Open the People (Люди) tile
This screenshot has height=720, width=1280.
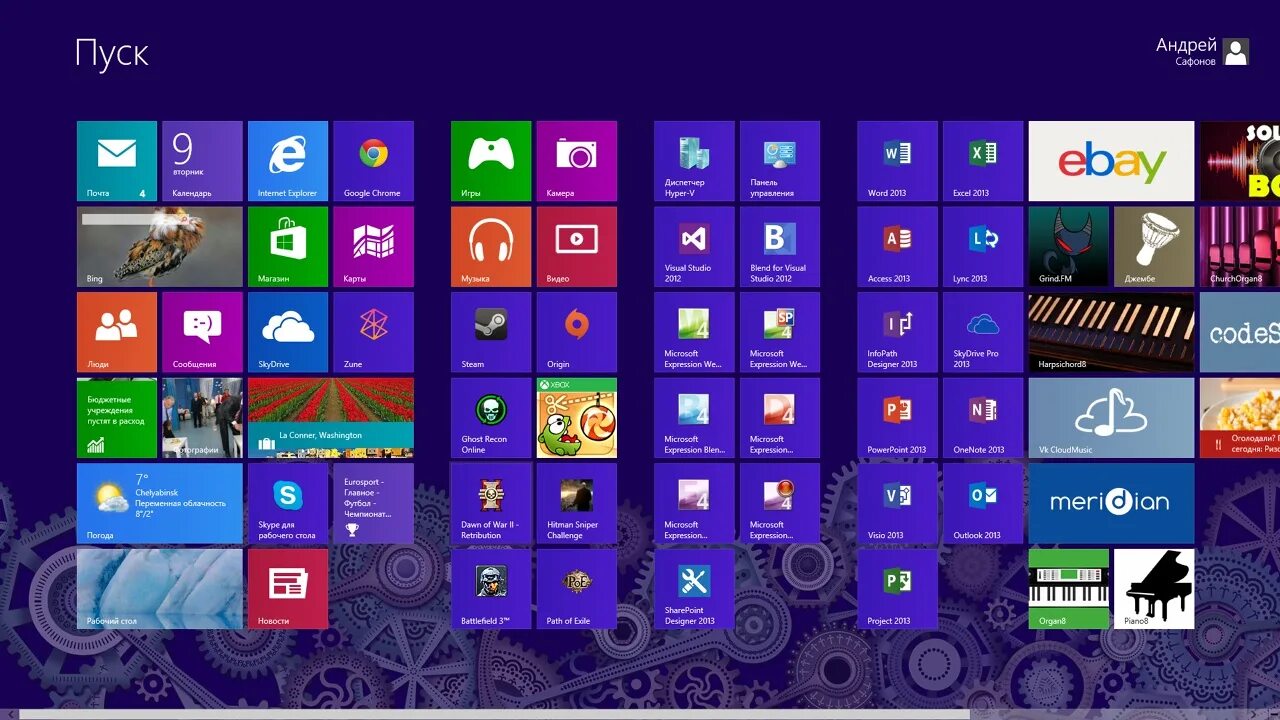click(x=117, y=332)
